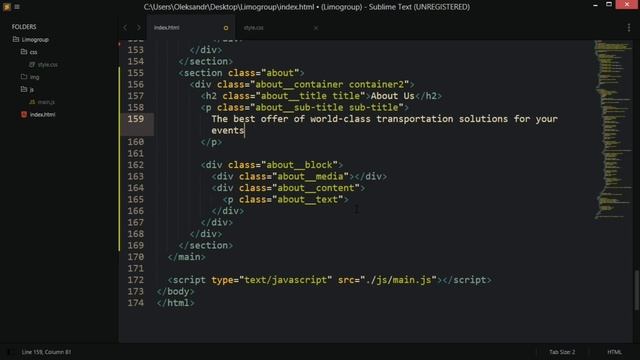Open the hamburger menu in title bar
This screenshot has height=360, width=640.
point(17,7)
